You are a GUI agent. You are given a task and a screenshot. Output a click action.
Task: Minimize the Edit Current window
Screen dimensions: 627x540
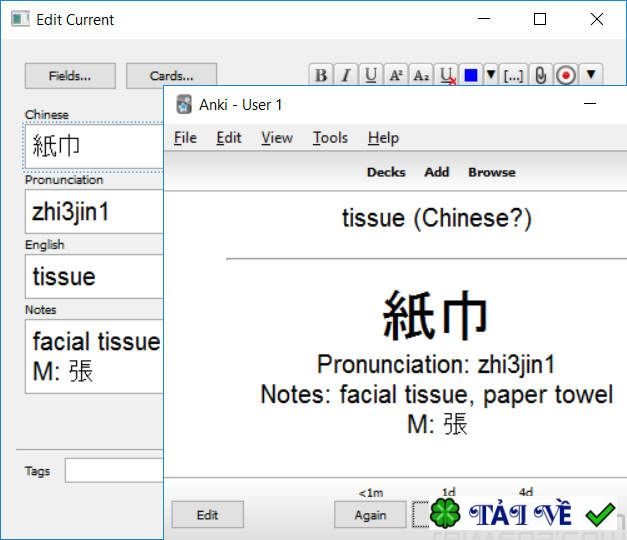click(x=484, y=19)
